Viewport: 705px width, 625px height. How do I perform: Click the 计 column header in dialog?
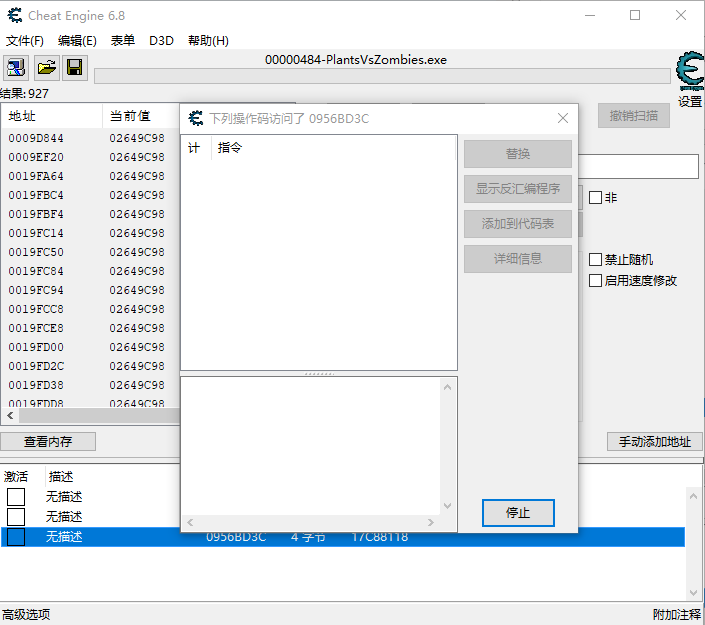pos(194,147)
